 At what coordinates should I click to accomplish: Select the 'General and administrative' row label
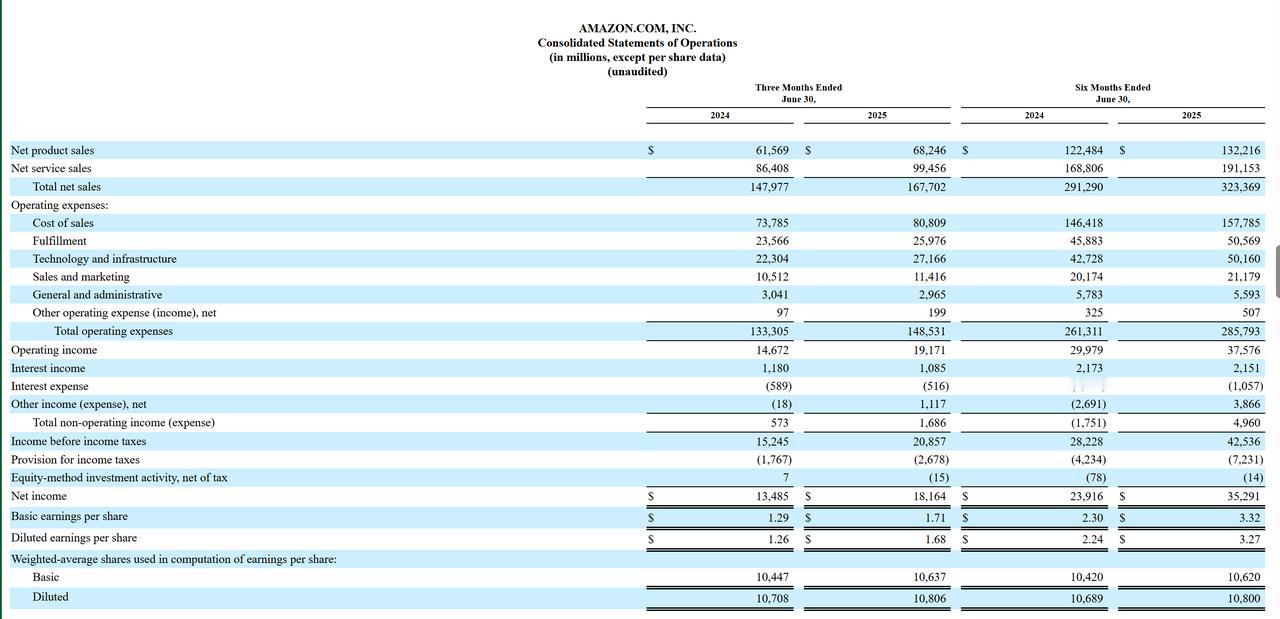click(x=97, y=295)
